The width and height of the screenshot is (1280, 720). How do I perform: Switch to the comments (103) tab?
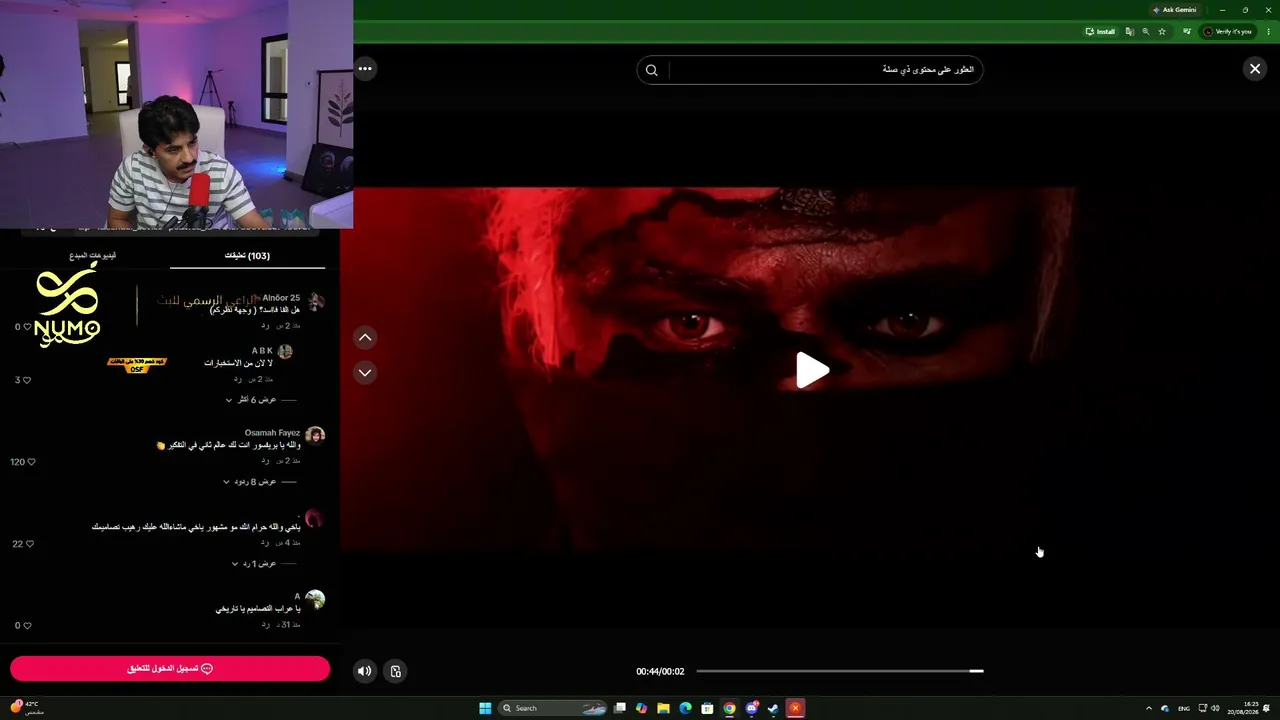[x=247, y=256]
